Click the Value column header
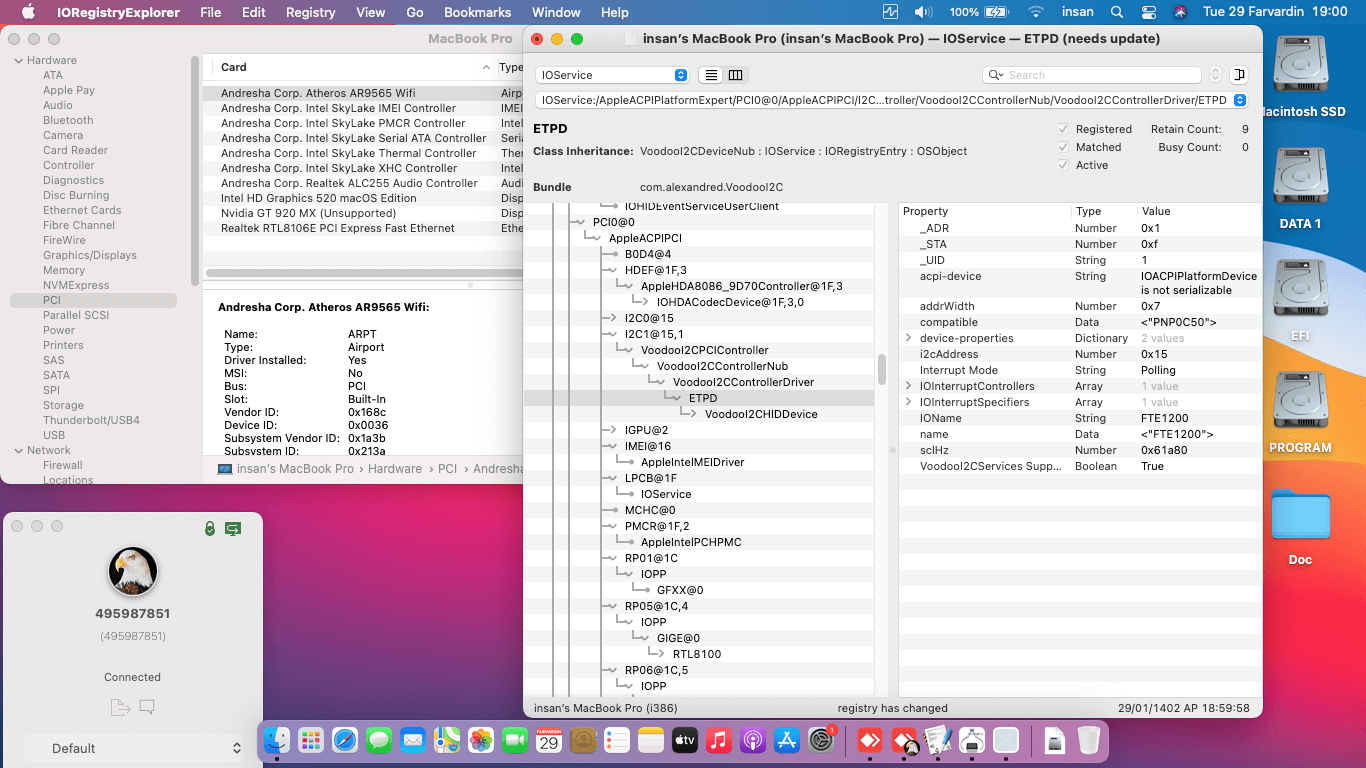This screenshot has width=1366, height=768. [x=1200, y=211]
